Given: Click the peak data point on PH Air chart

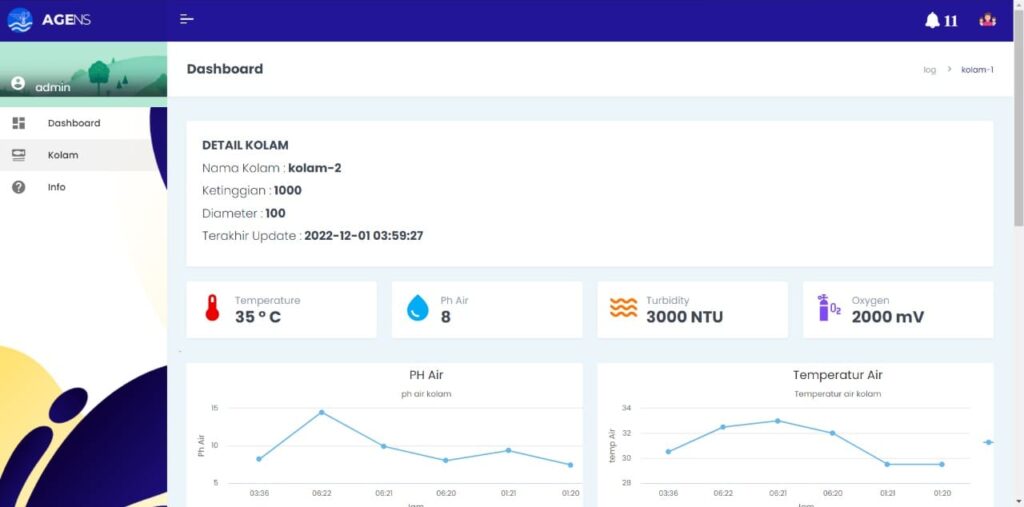Looking at the screenshot, I should (321, 412).
